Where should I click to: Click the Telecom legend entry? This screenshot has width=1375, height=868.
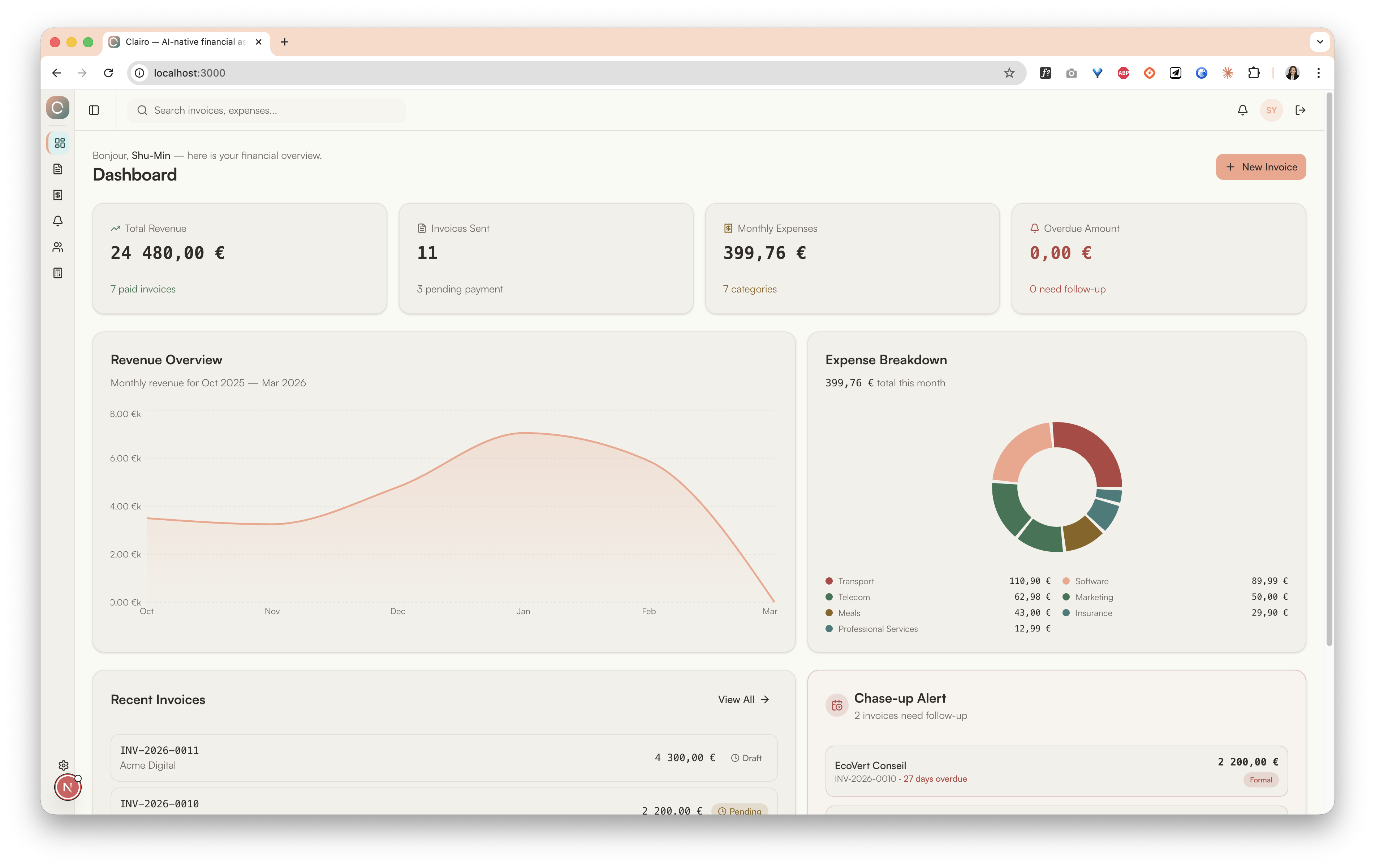(937, 597)
